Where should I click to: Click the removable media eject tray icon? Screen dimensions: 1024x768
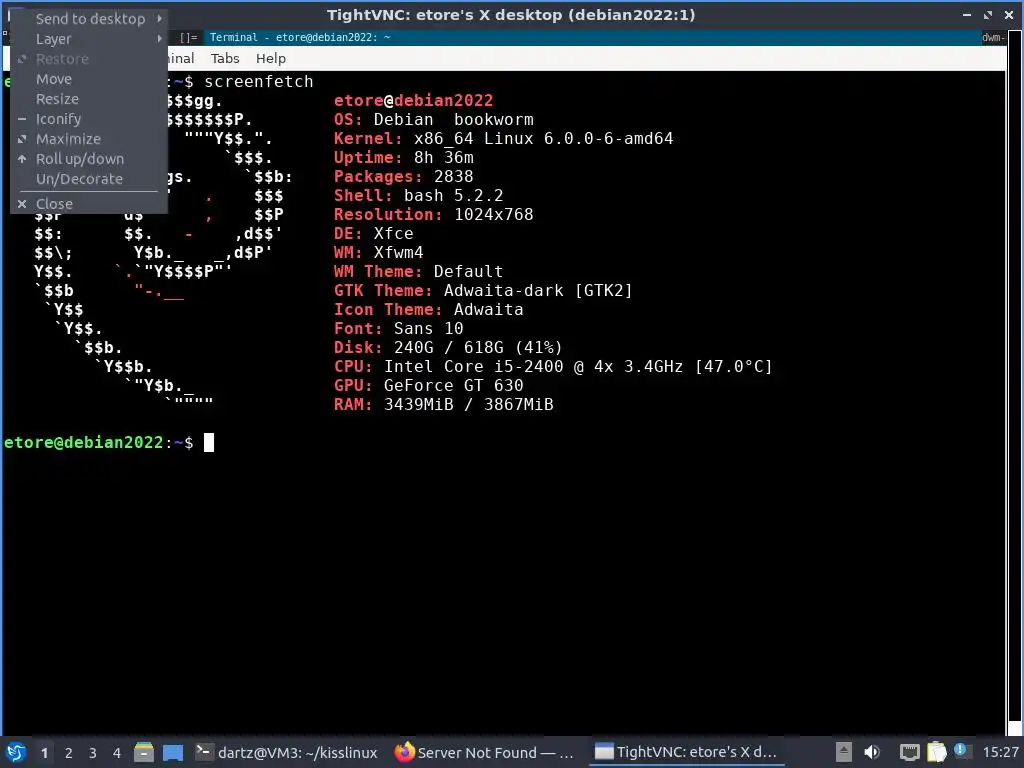coord(844,752)
